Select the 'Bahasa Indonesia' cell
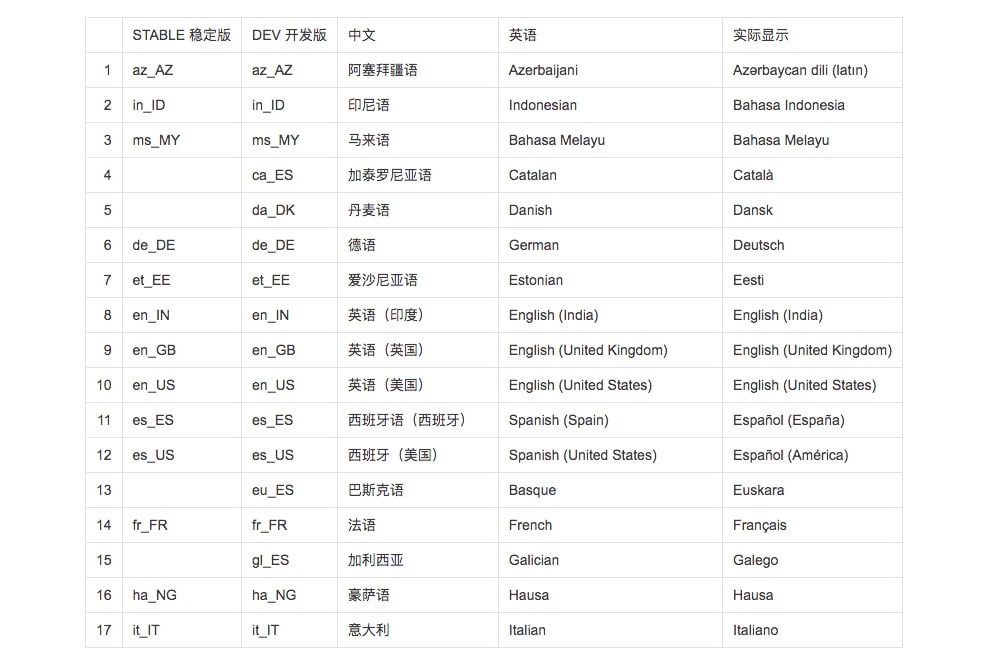Screen dimensions: 1000x648 tap(812, 105)
